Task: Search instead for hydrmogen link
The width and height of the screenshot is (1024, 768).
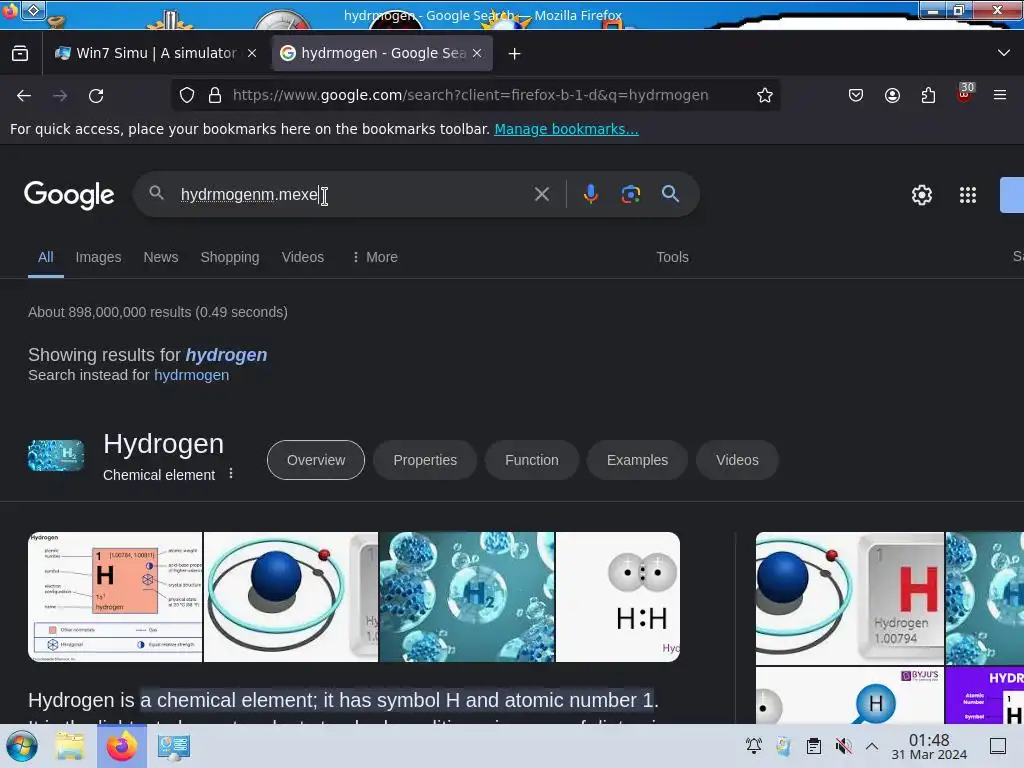Action: click(x=191, y=375)
